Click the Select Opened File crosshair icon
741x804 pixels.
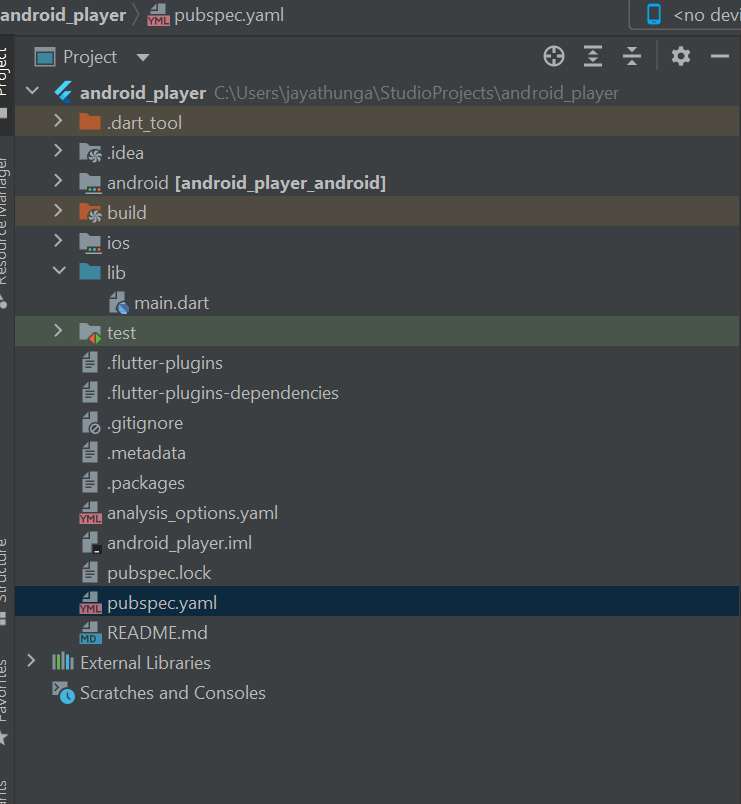point(553,56)
